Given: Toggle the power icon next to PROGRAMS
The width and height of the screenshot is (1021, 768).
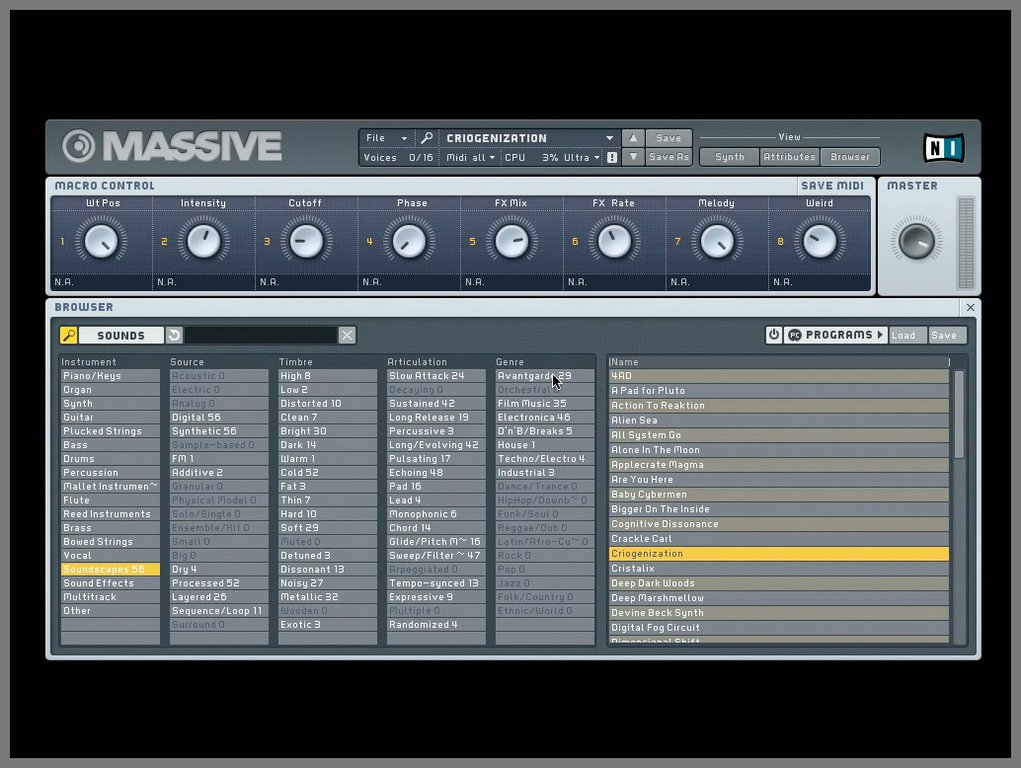Looking at the screenshot, I should tap(774, 335).
